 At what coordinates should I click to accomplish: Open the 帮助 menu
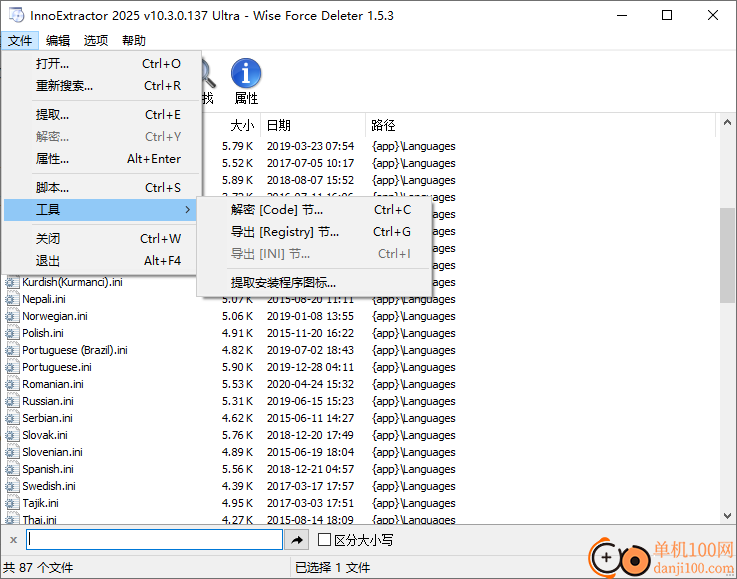[134, 40]
